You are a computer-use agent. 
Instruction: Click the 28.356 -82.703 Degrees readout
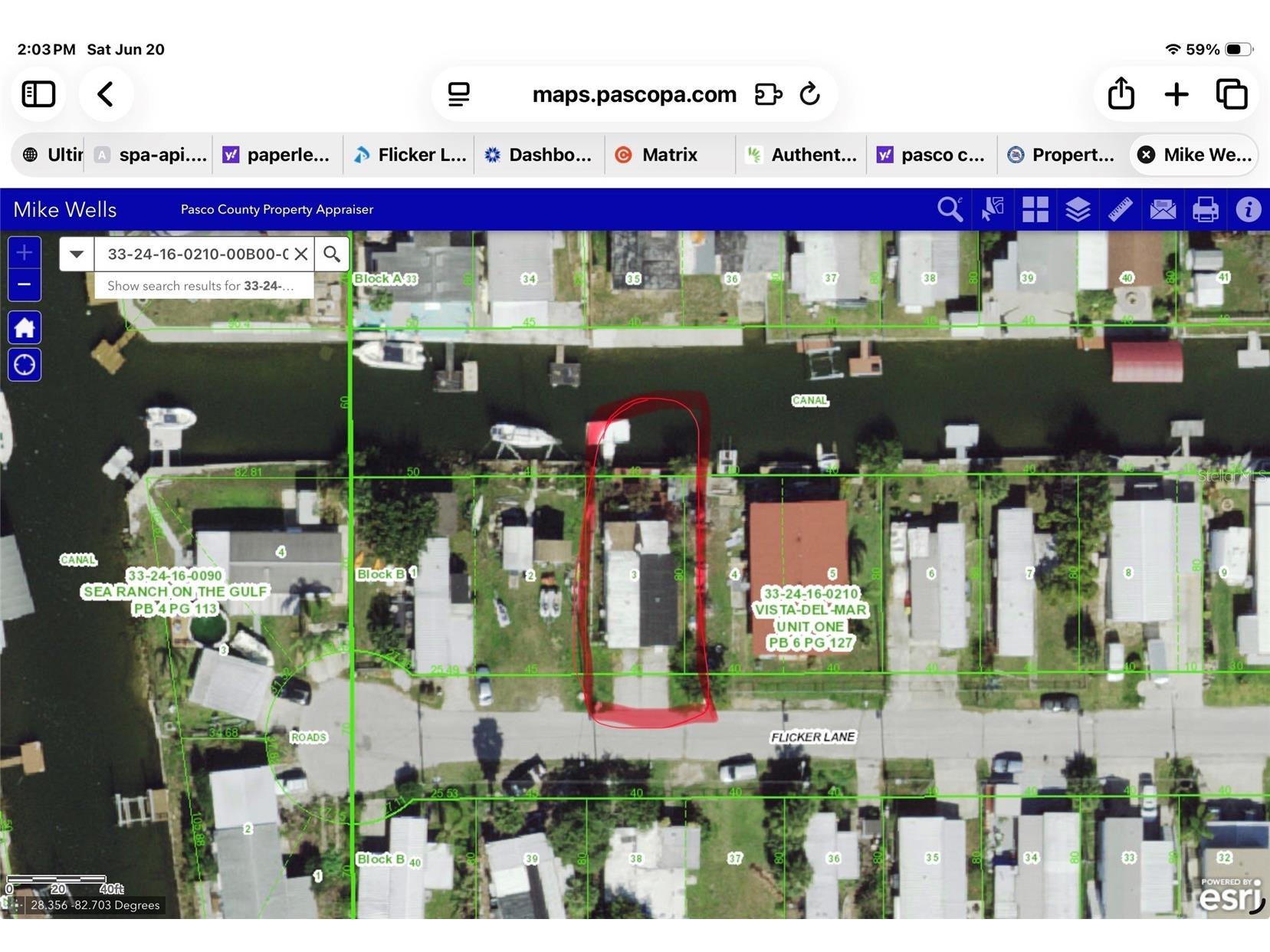(95, 905)
